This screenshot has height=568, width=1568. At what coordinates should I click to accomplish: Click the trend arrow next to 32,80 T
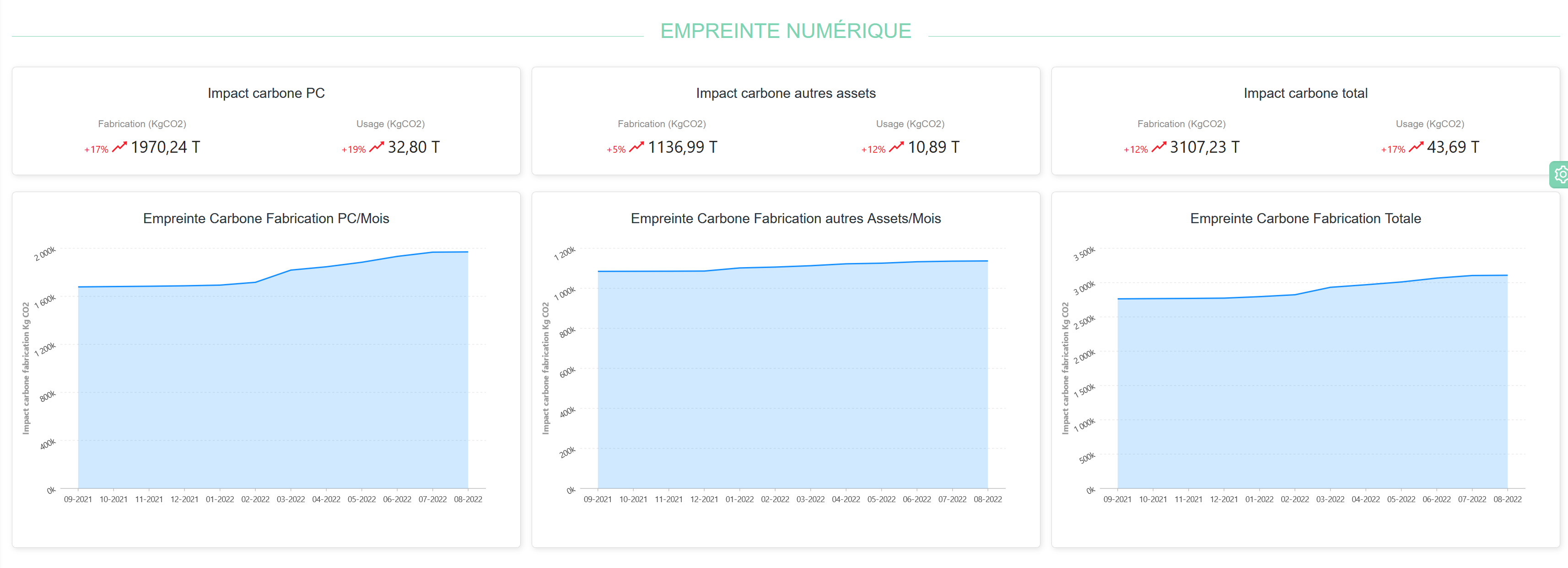click(376, 147)
